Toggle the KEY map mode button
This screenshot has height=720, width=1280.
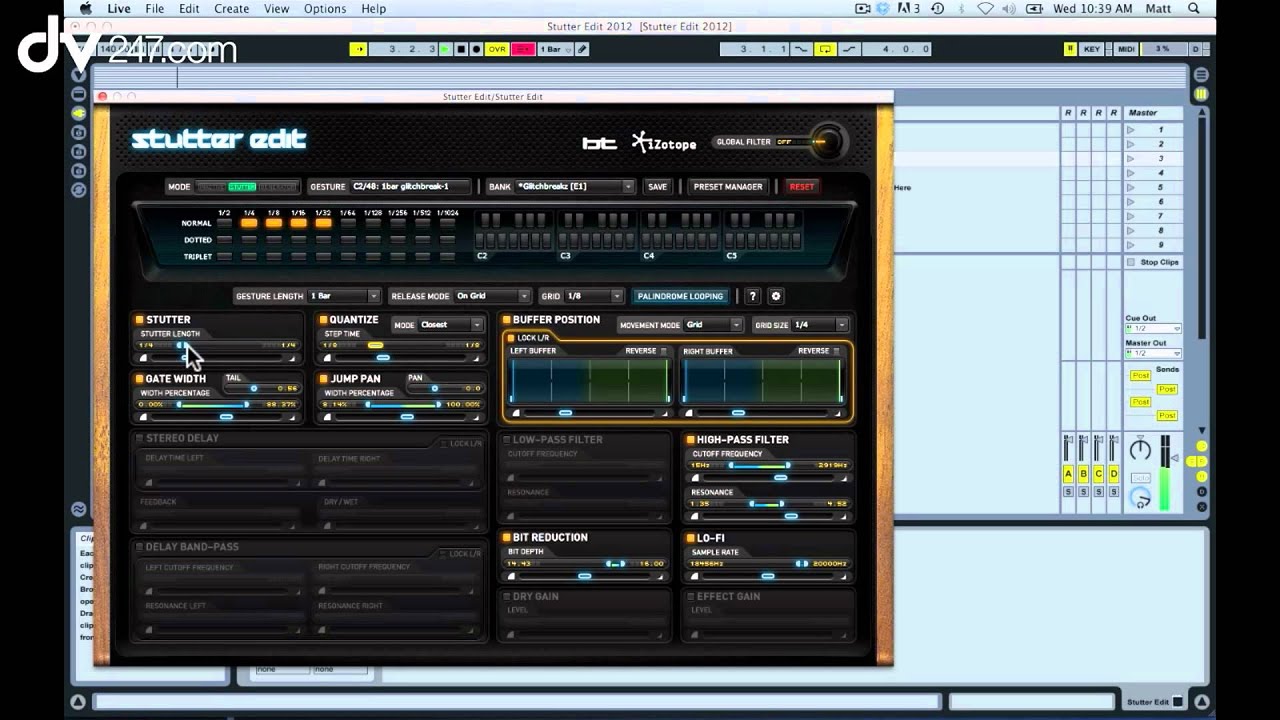point(1091,49)
